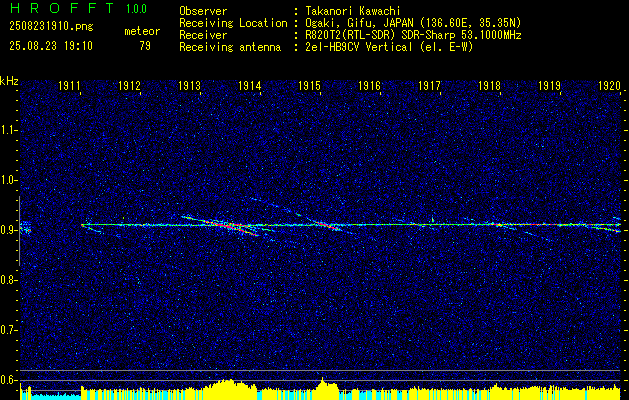Image resolution: width=629 pixels, height=400 pixels.
Task: Click the 1919 time marker
Action: pos(550,85)
